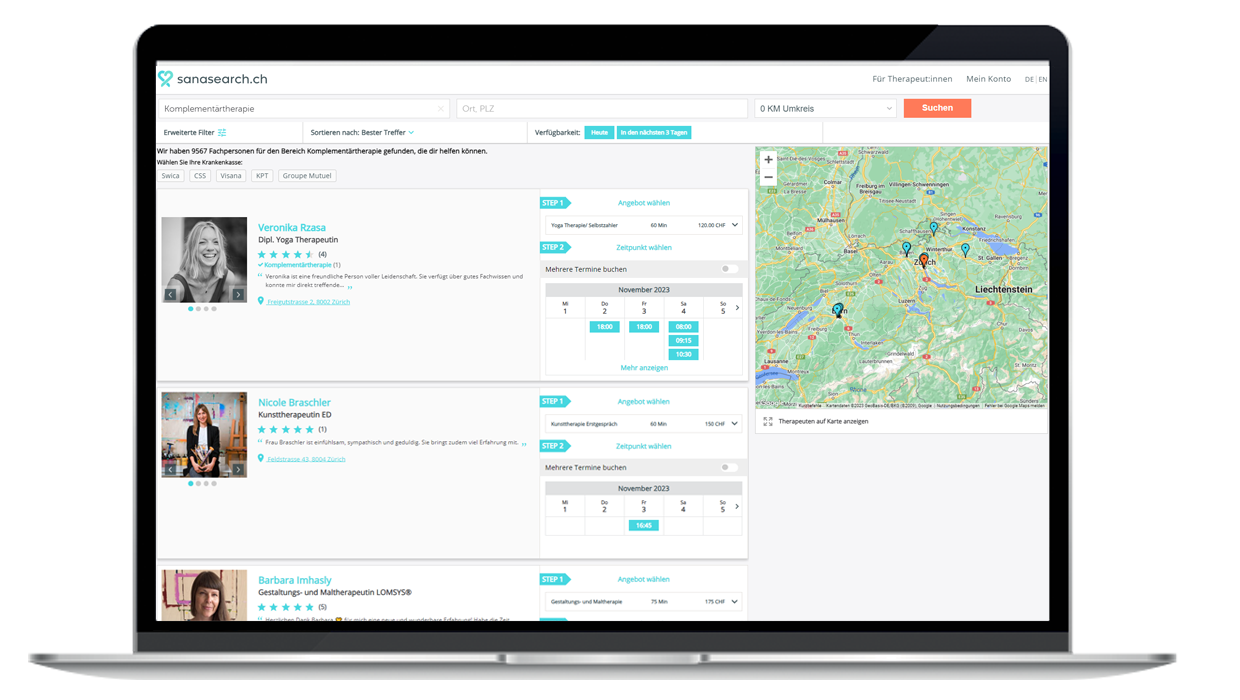Click the sanasearch.ch heart logo
The image size is (1240, 700).
(x=165, y=79)
